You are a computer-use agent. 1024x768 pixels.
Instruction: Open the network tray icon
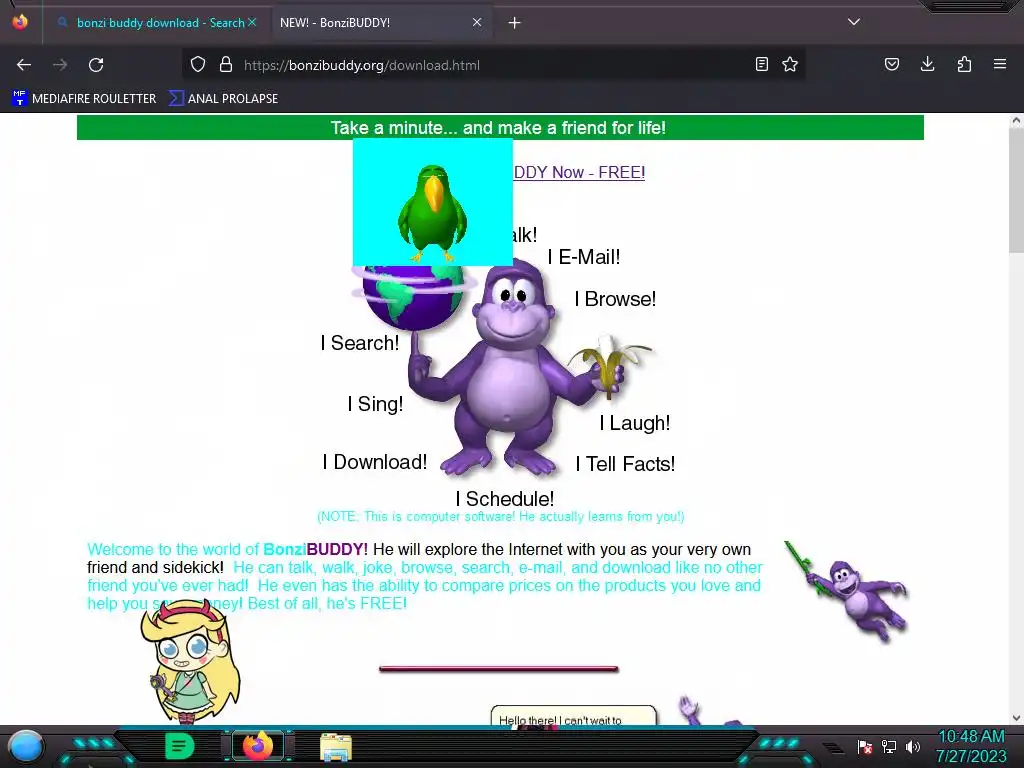tap(889, 746)
